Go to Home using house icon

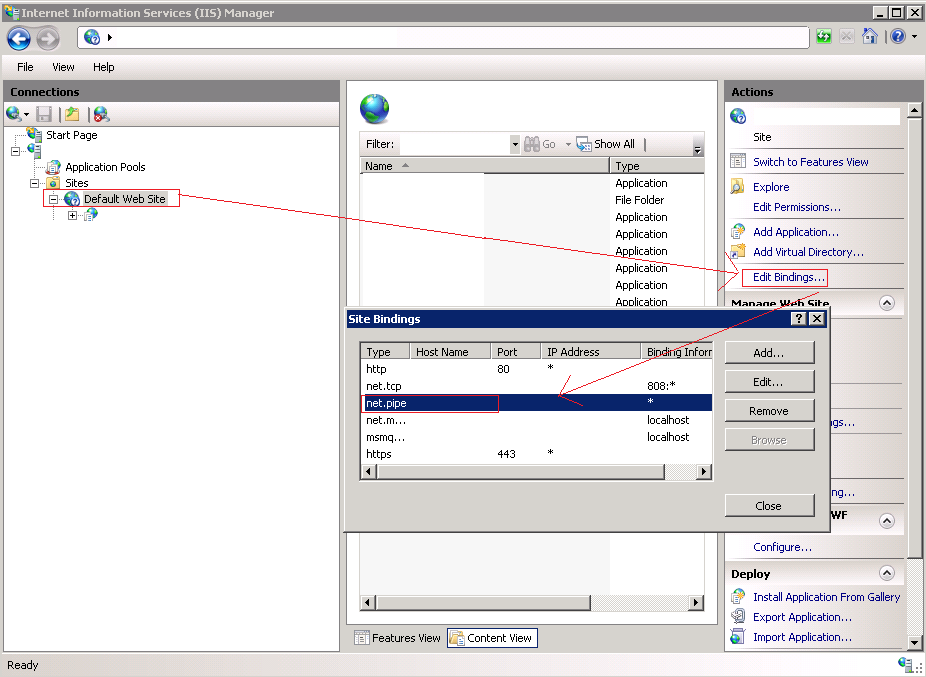(x=870, y=37)
